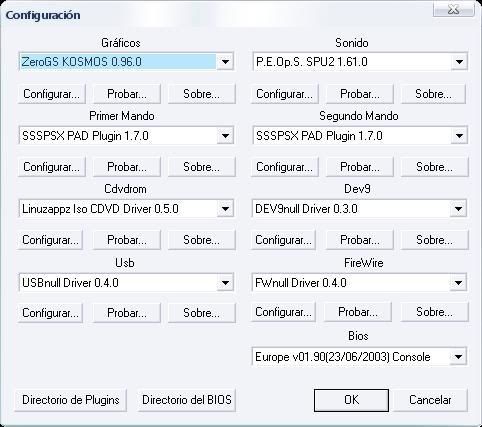Click the Directorio del BIOS button
Viewport: 482px width, 427px height.
coord(187,400)
